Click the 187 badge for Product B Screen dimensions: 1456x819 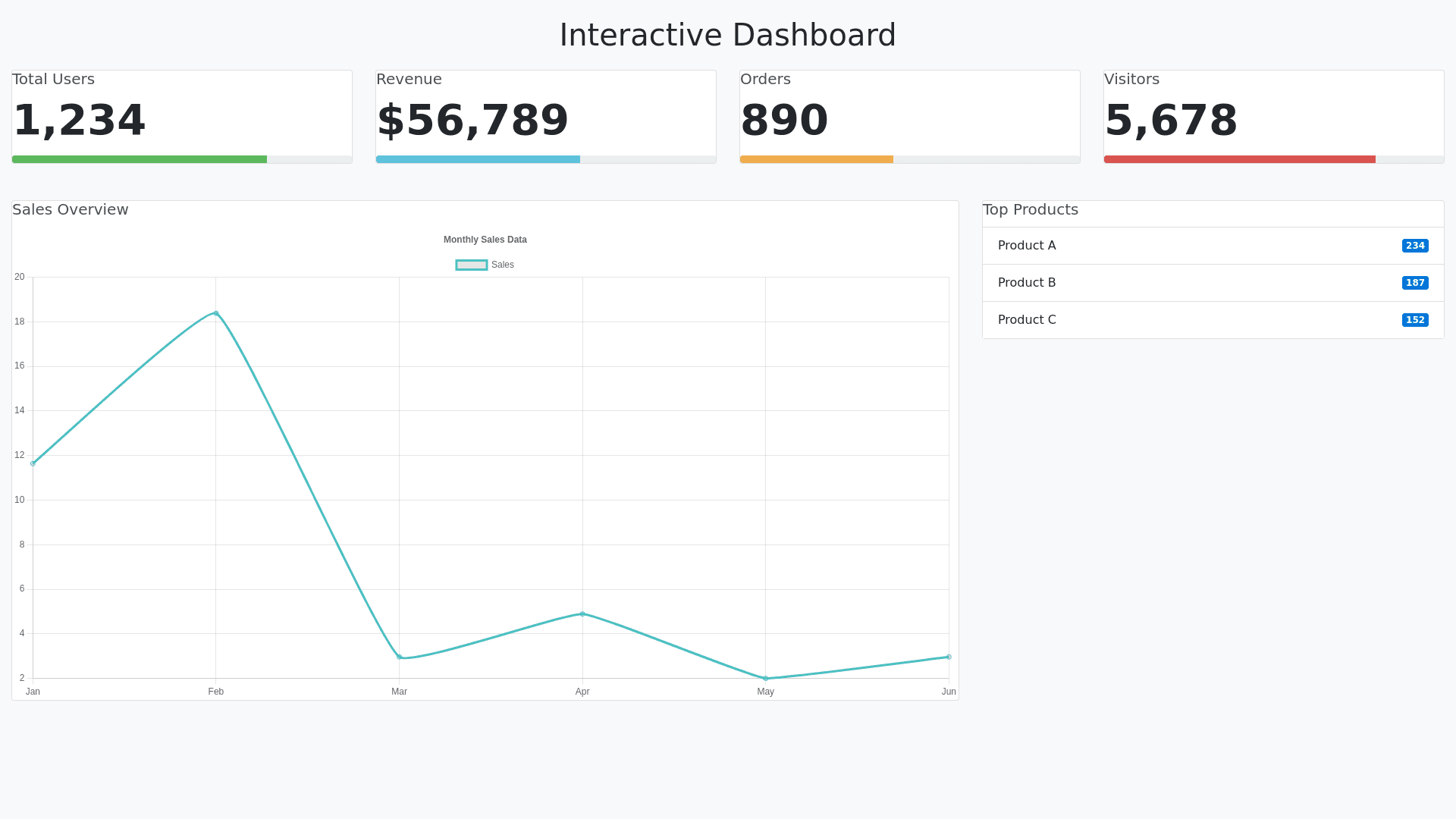(1415, 283)
